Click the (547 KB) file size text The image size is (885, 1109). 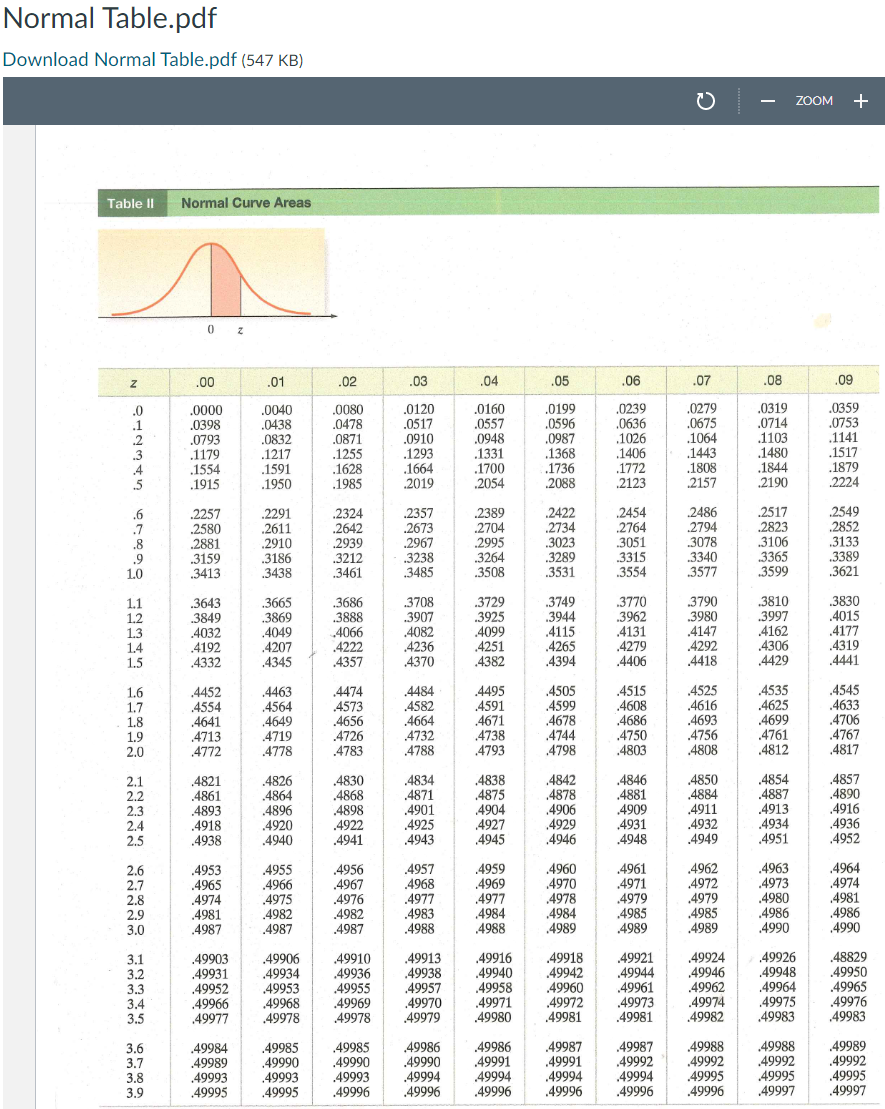point(272,61)
